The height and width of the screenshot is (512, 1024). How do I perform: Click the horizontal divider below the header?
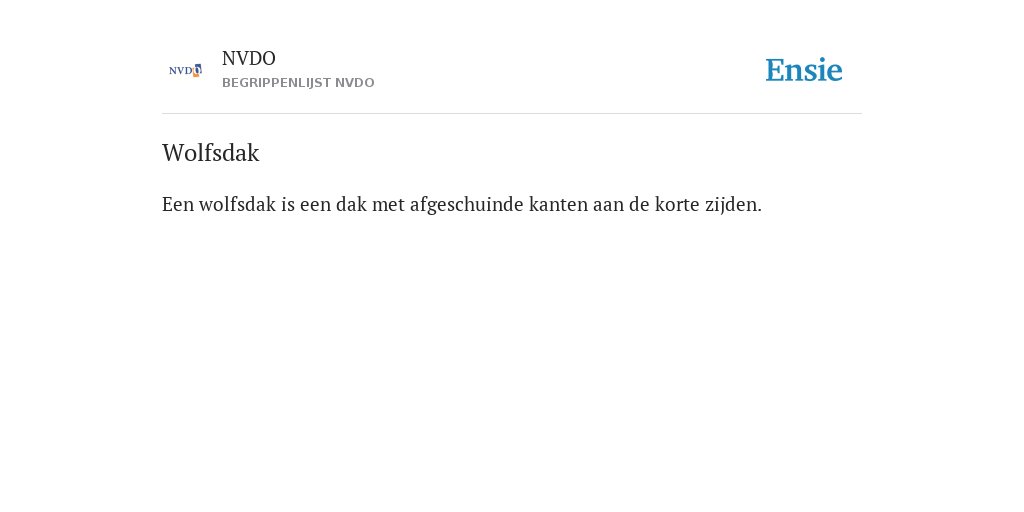512,114
